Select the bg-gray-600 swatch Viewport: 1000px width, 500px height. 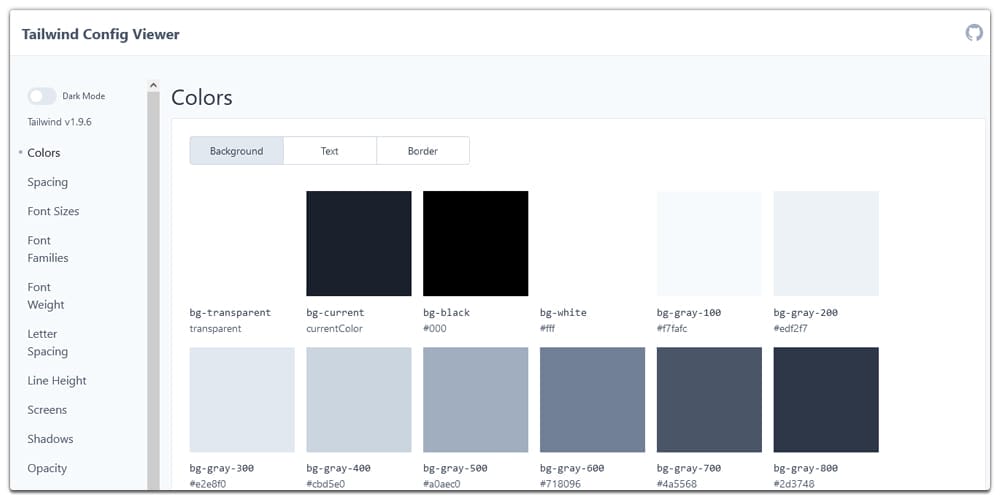(592, 400)
